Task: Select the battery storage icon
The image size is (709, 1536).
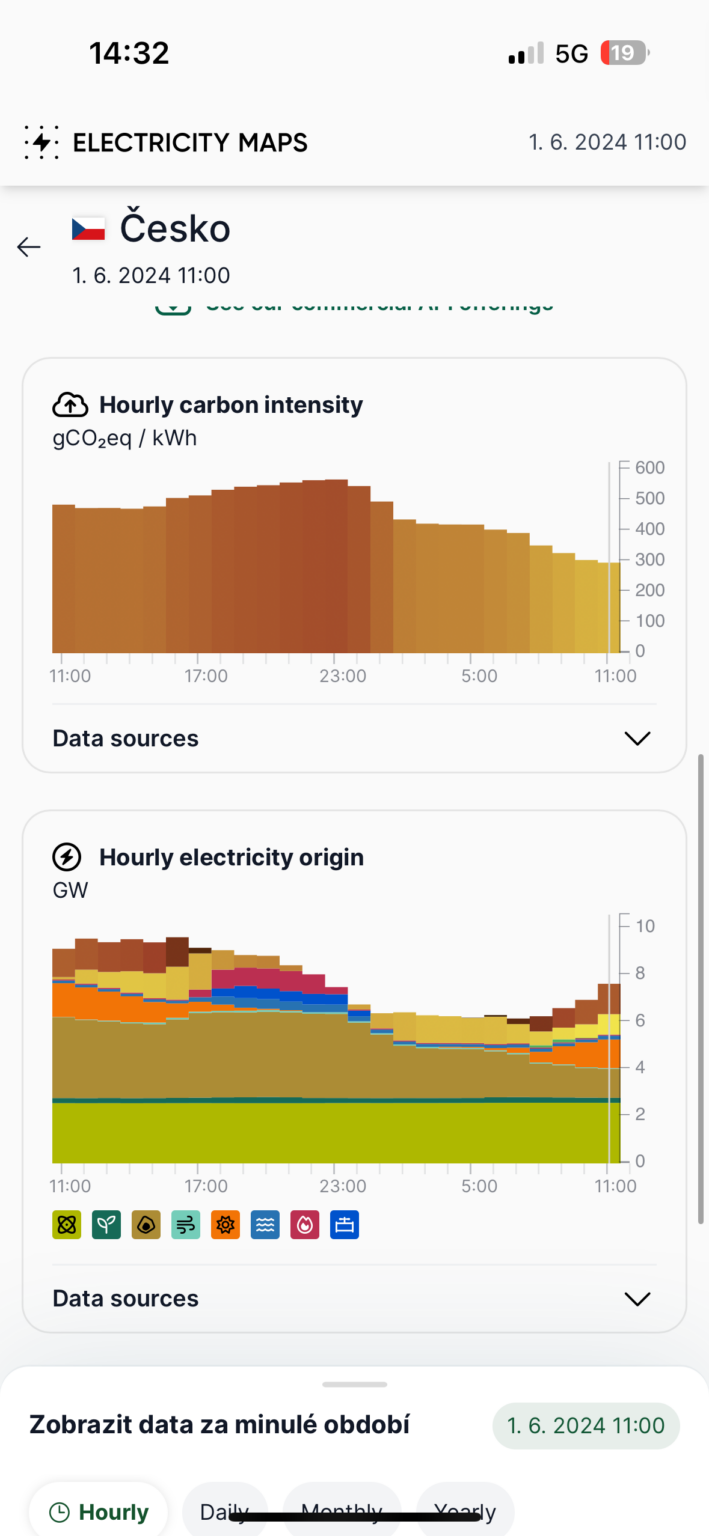Action: [x=344, y=1224]
